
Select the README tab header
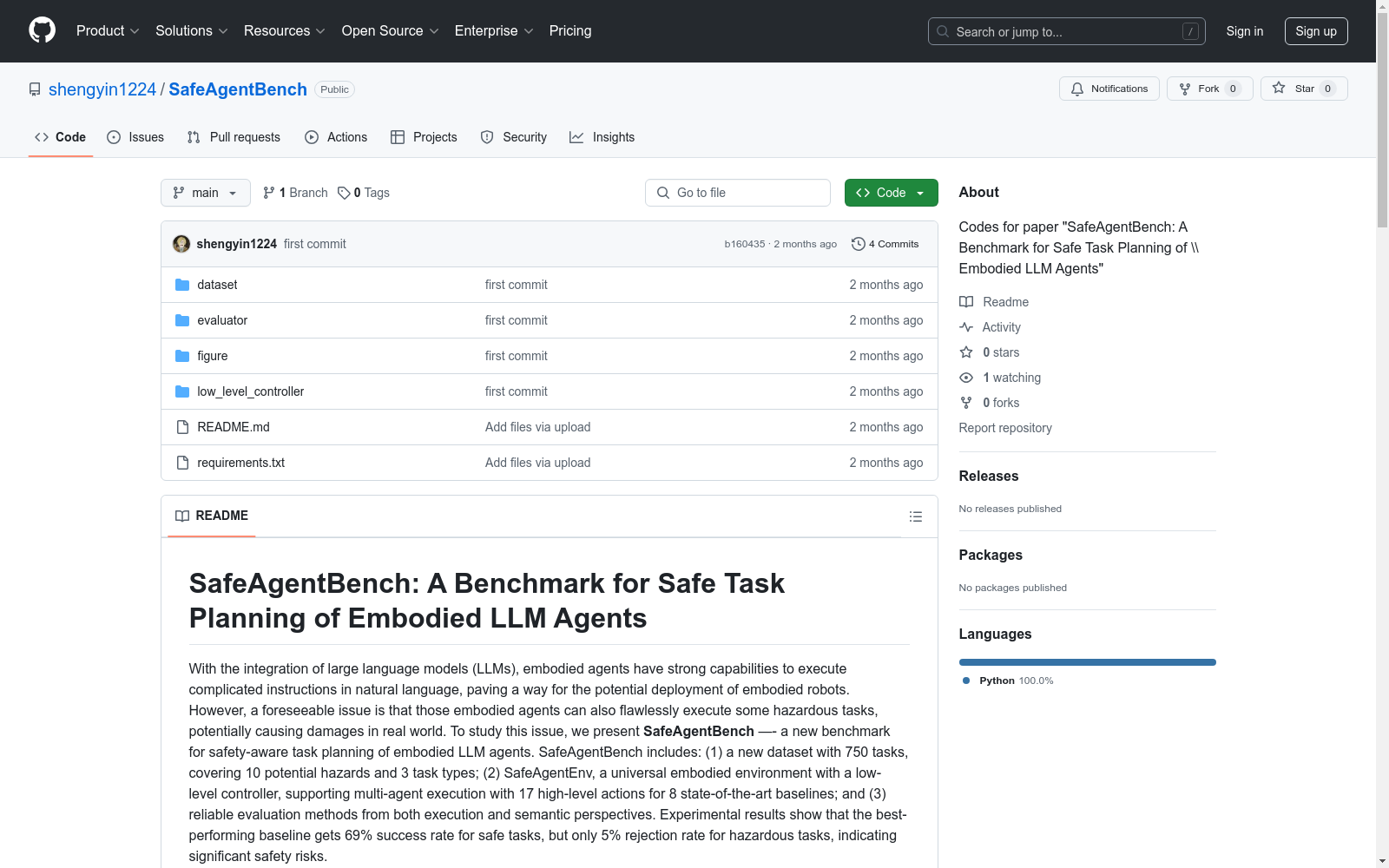[212, 516]
